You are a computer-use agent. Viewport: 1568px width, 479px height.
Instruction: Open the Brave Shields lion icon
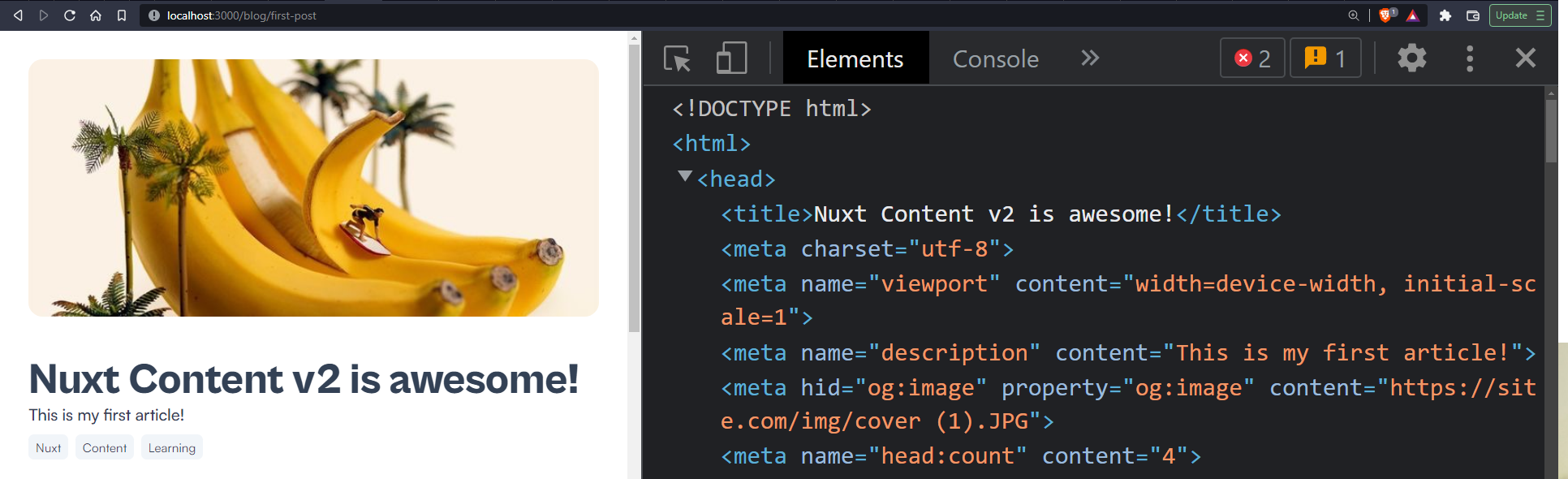(x=1386, y=15)
